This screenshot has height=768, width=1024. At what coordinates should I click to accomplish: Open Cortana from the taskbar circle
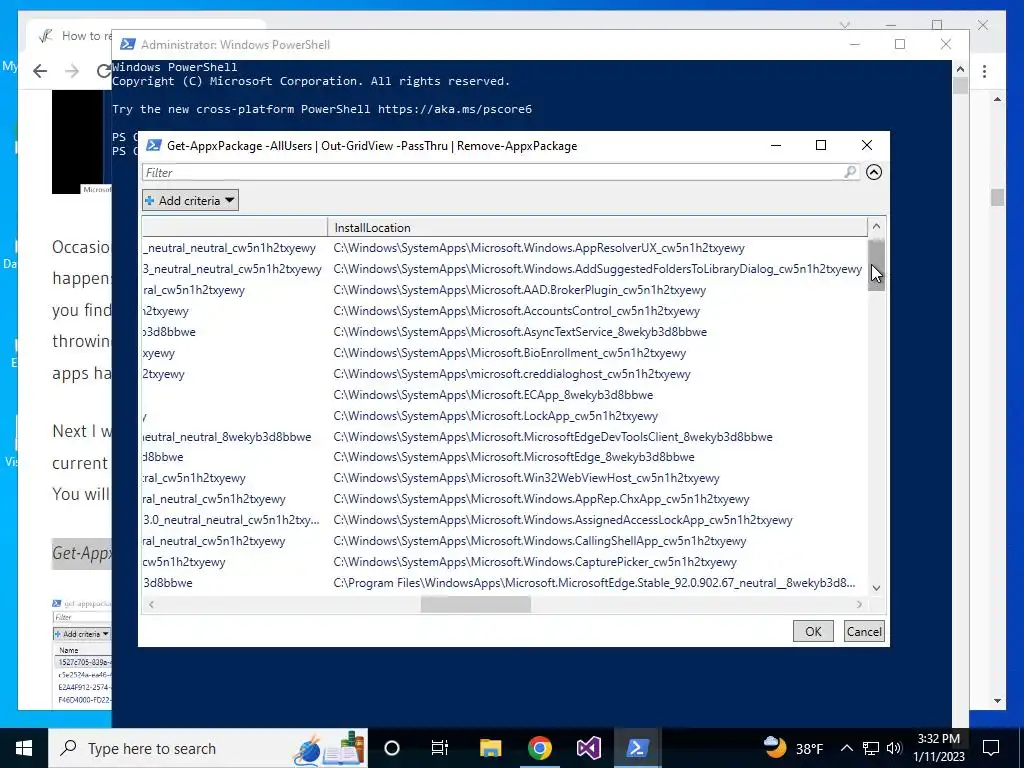(x=392, y=748)
